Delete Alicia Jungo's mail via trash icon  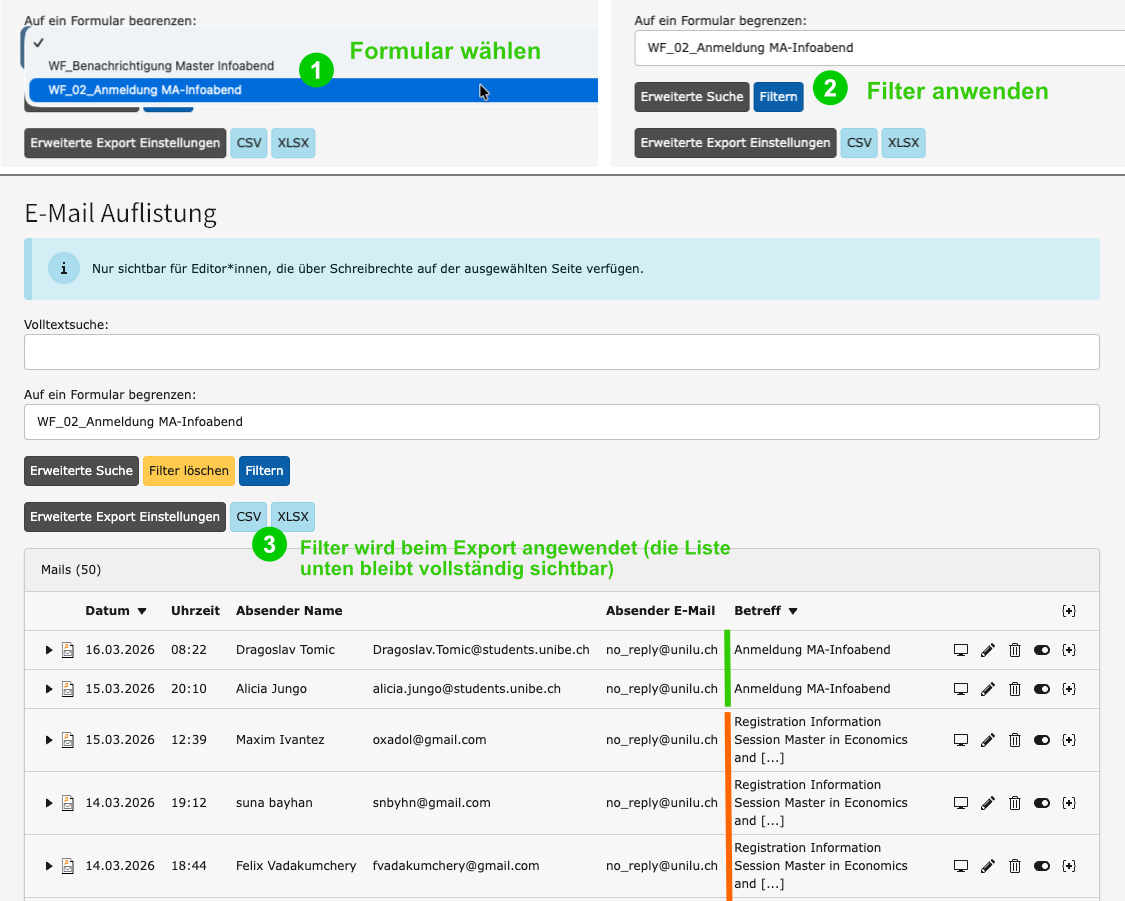click(x=1015, y=689)
